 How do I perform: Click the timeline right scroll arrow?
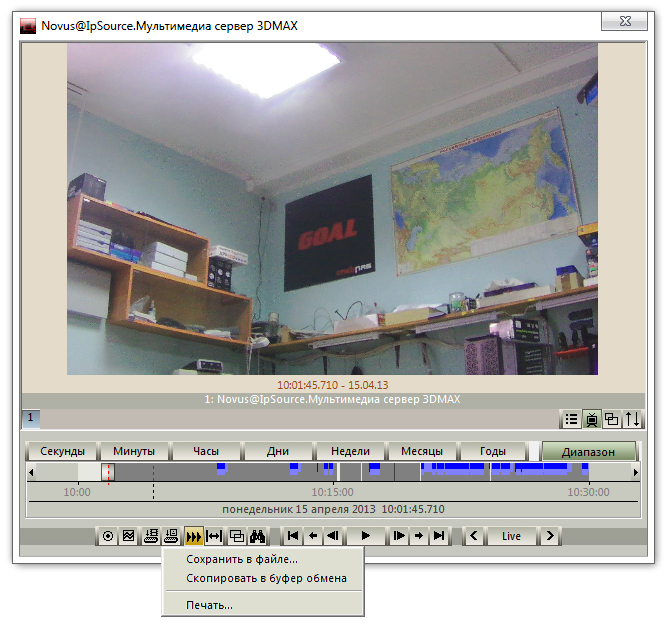tap(636, 472)
